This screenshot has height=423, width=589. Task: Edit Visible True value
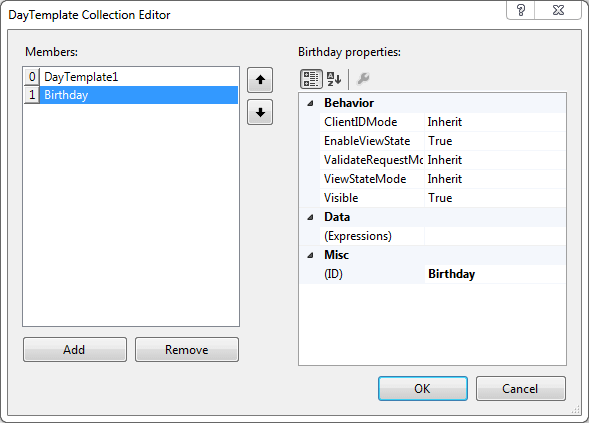pyautogui.click(x=495, y=198)
